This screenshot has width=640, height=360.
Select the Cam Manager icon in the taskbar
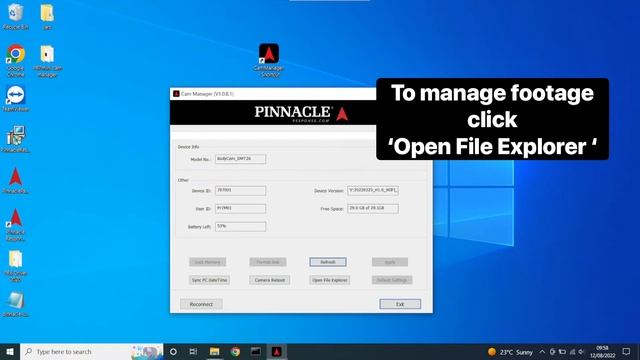[277, 351]
